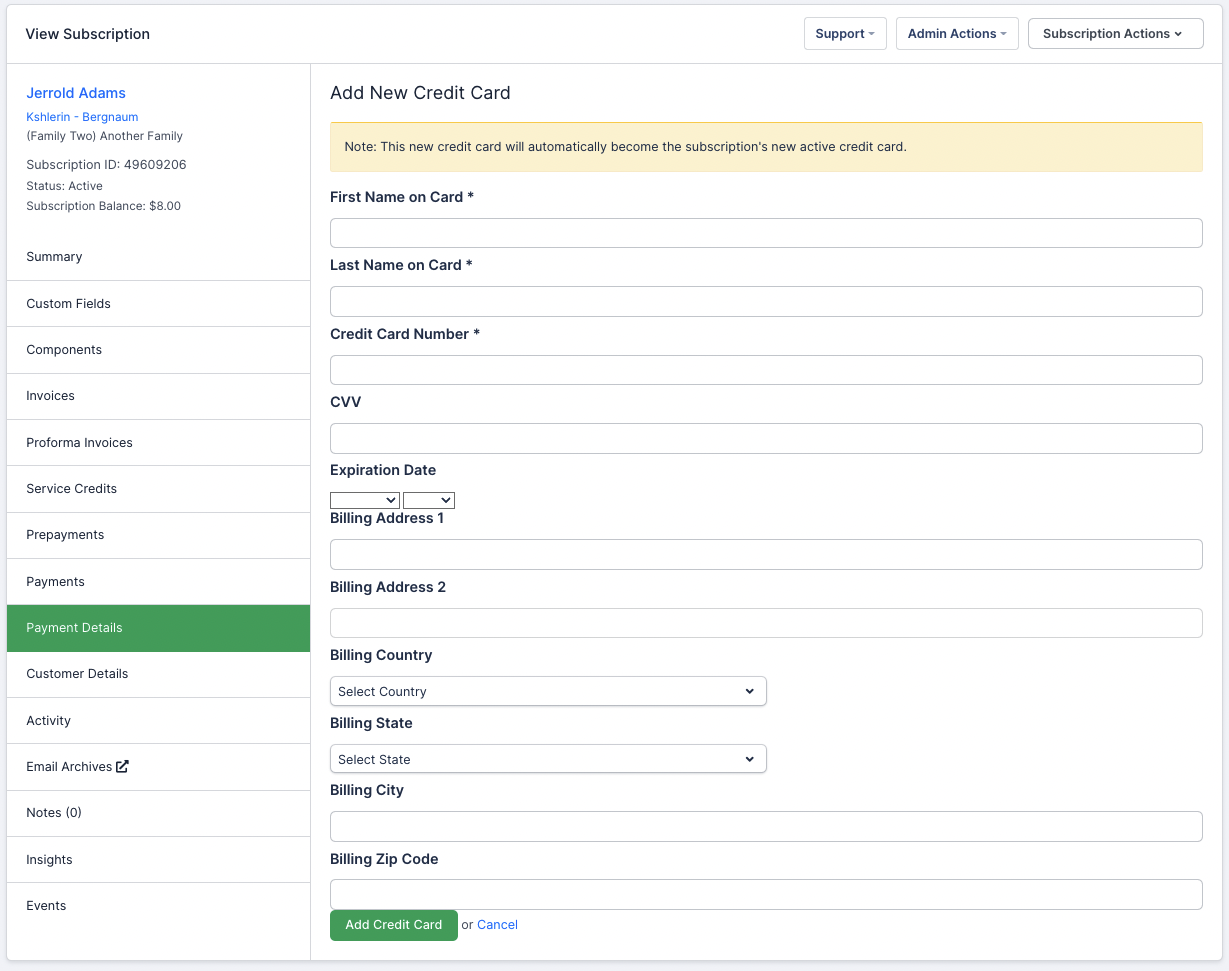
Task: View the Payments section
Action: (x=55, y=581)
